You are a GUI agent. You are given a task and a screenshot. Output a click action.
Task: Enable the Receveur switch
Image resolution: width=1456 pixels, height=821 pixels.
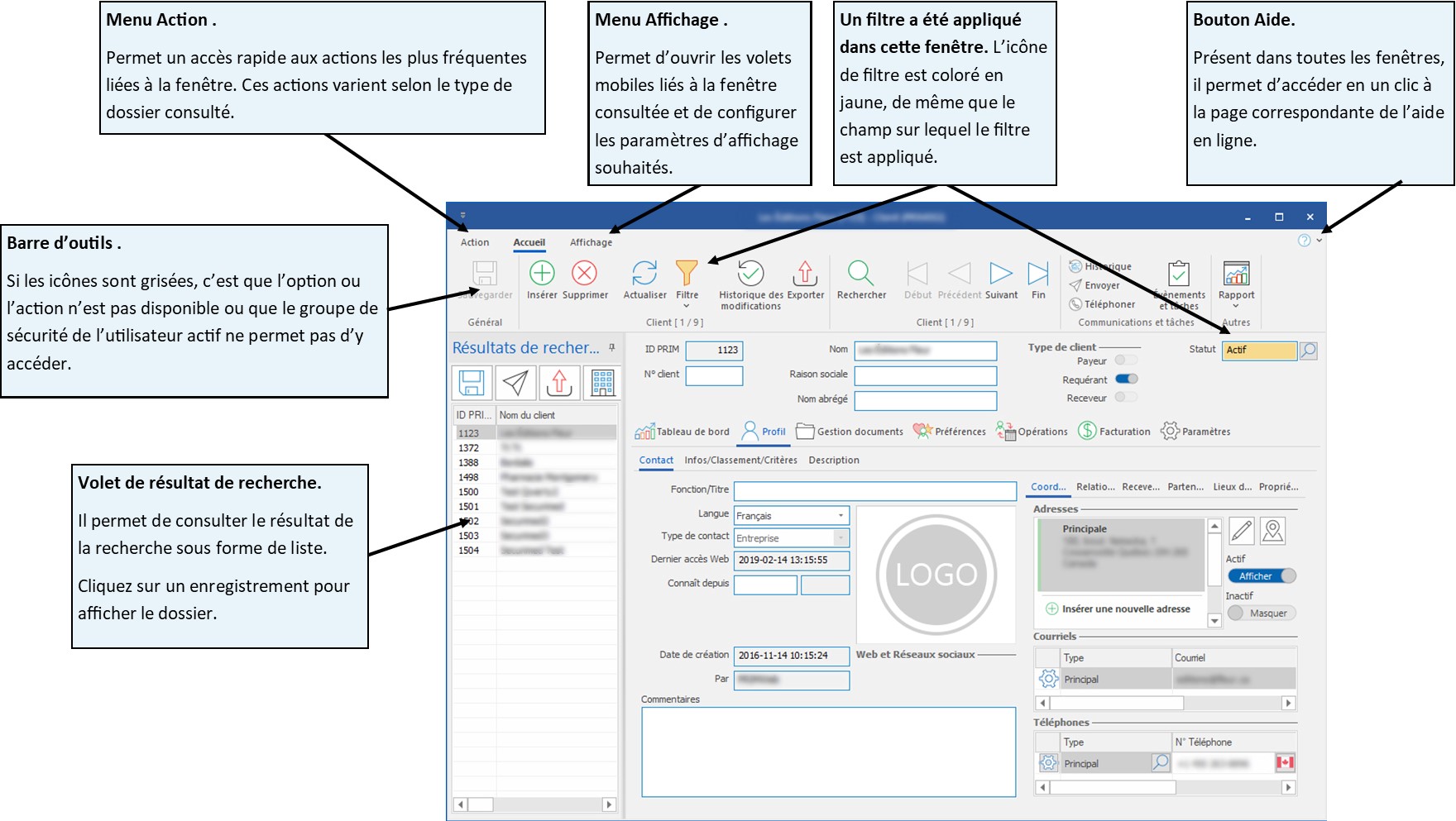(1126, 398)
